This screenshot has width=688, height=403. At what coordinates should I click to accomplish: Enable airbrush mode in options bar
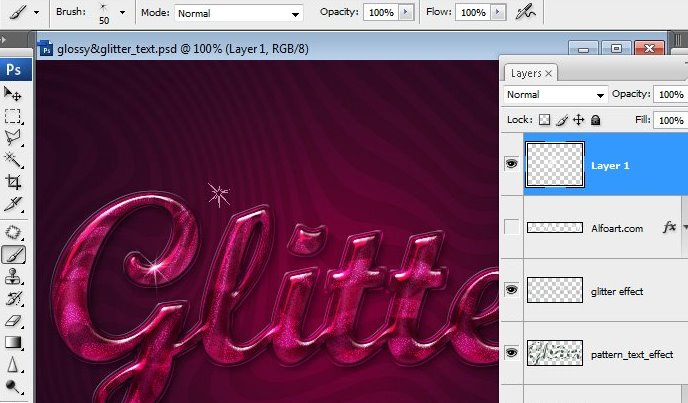525,13
